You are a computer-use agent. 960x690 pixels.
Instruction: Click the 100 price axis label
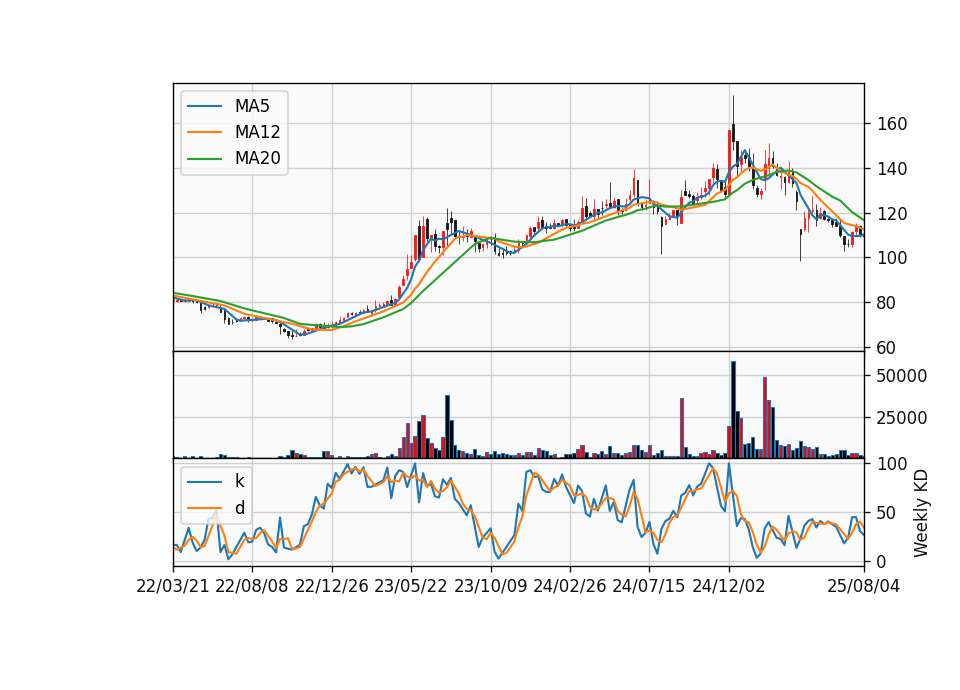click(x=892, y=258)
